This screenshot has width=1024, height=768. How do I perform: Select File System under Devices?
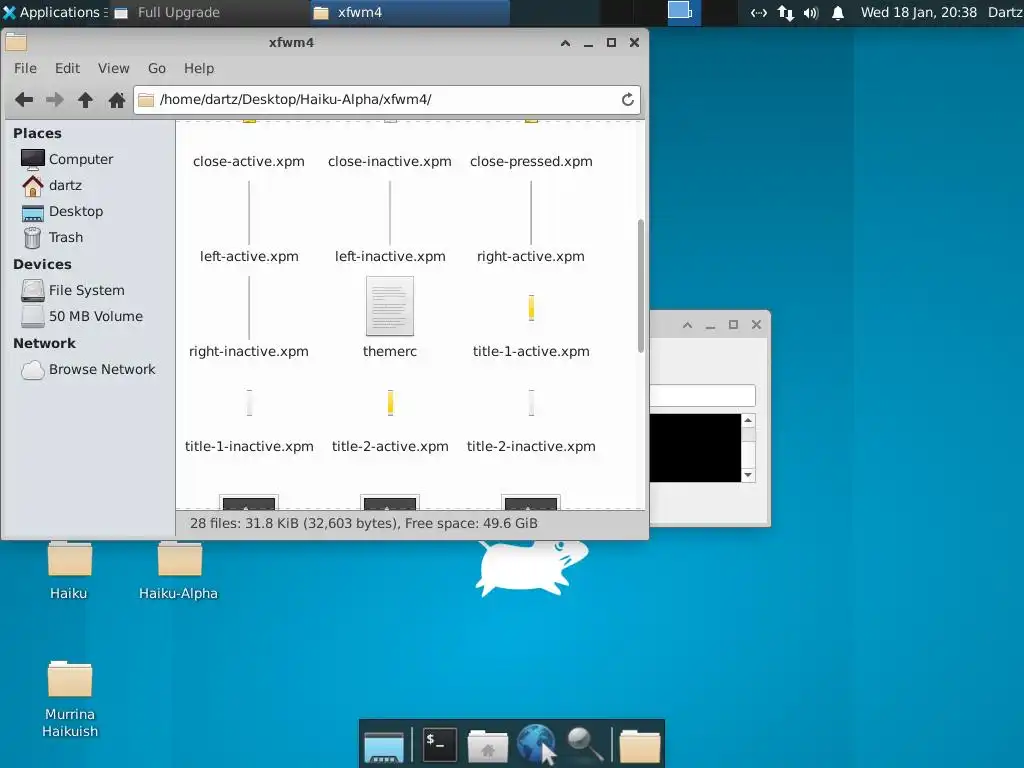tap(88, 290)
